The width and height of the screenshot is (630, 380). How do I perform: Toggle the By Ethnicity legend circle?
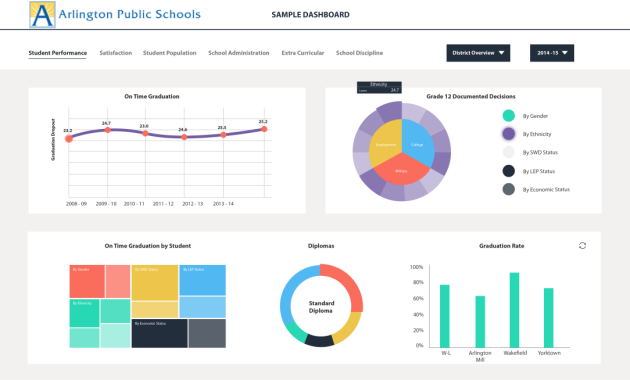(x=509, y=134)
